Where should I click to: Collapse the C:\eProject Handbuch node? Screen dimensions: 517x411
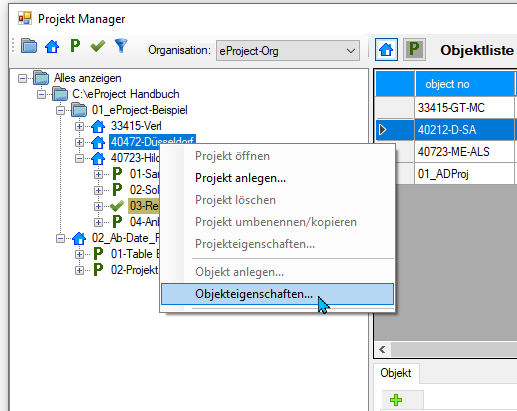coord(41,94)
